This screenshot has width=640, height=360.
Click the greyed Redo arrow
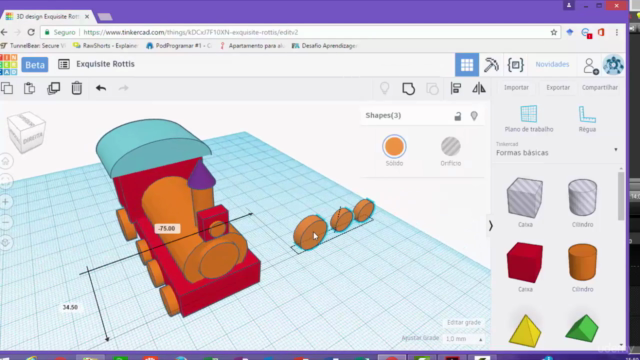coord(123,88)
